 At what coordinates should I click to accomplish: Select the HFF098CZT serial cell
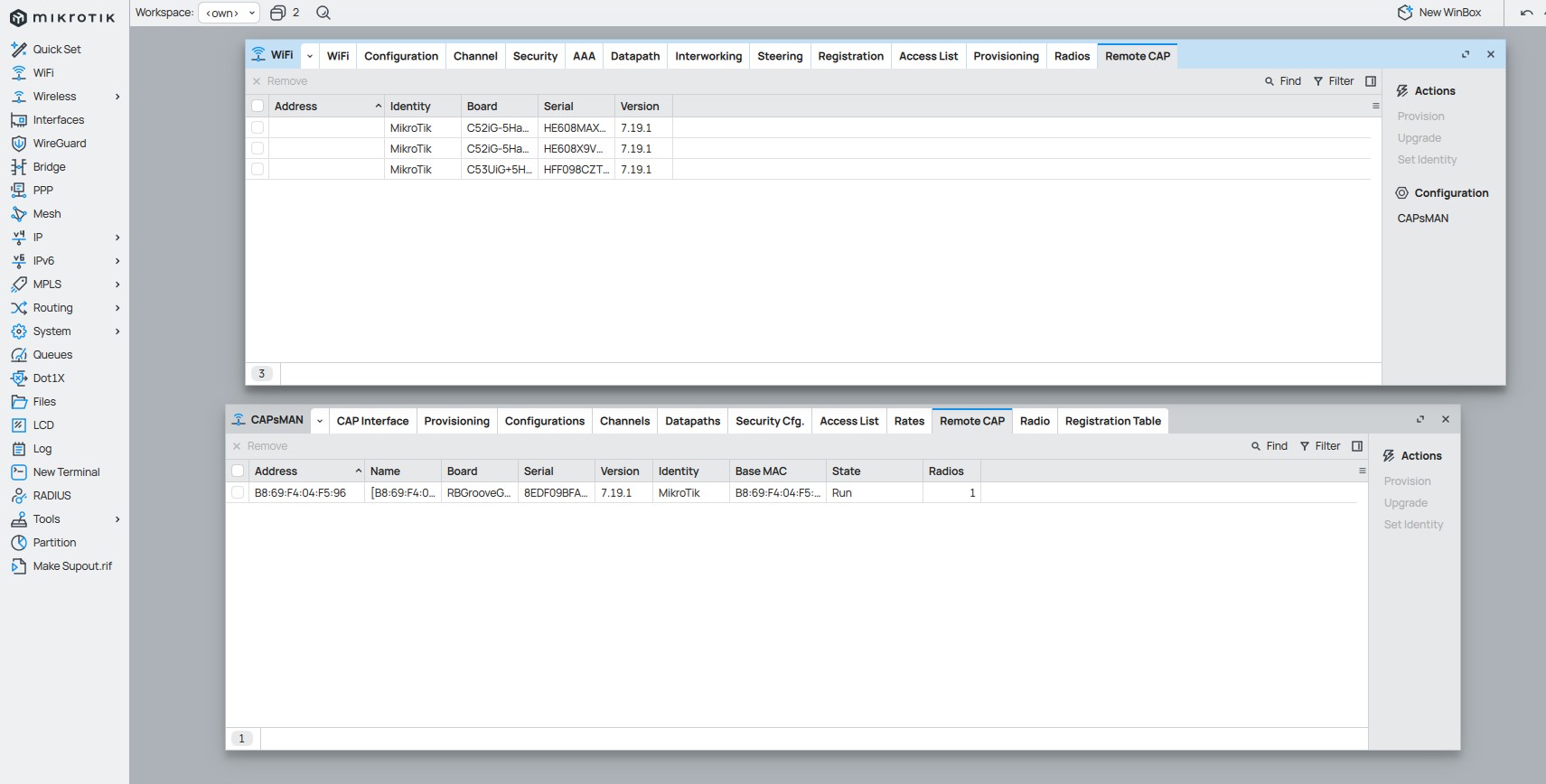(576, 170)
